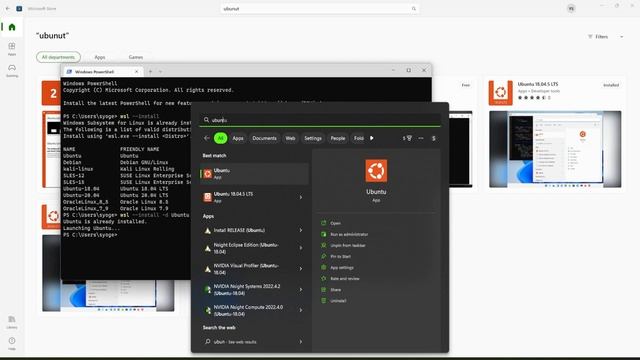The height and width of the screenshot is (360, 640).
Task: Open Gaming section in Store sidebar
Action: (12, 70)
